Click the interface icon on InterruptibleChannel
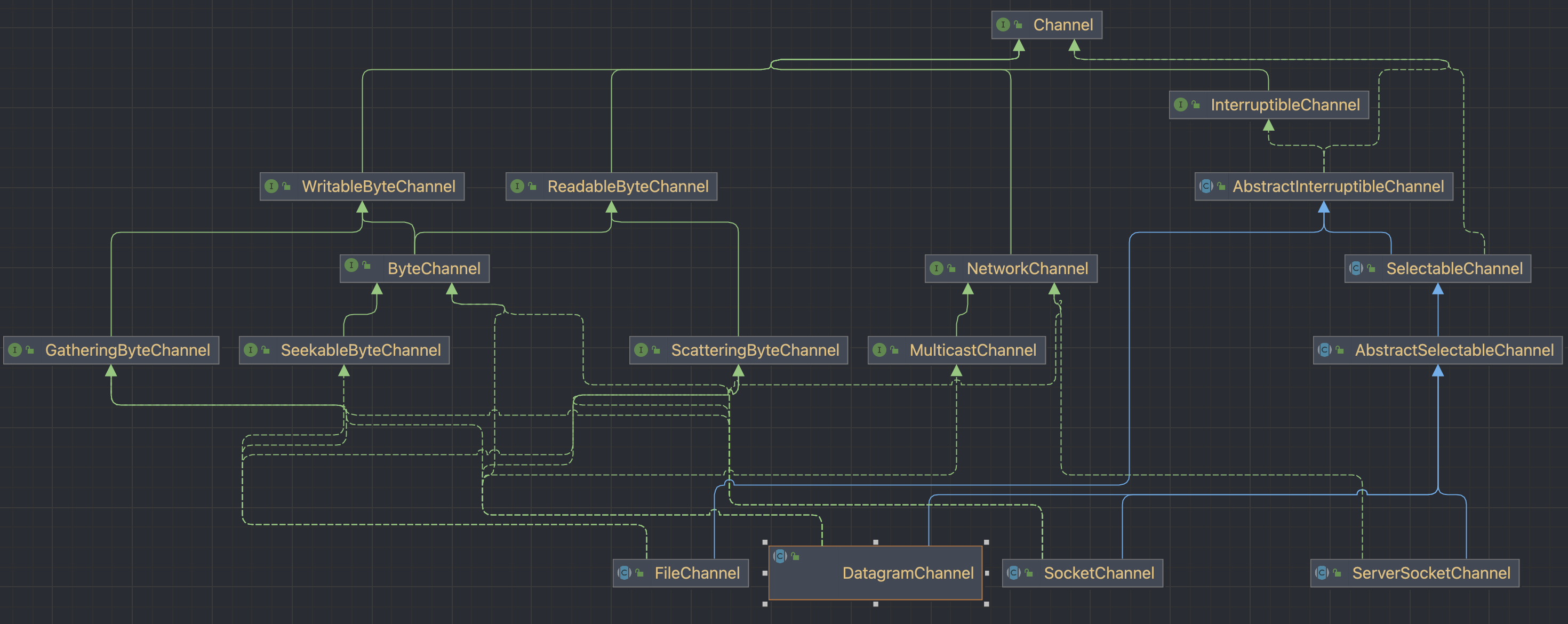 point(1181,105)
